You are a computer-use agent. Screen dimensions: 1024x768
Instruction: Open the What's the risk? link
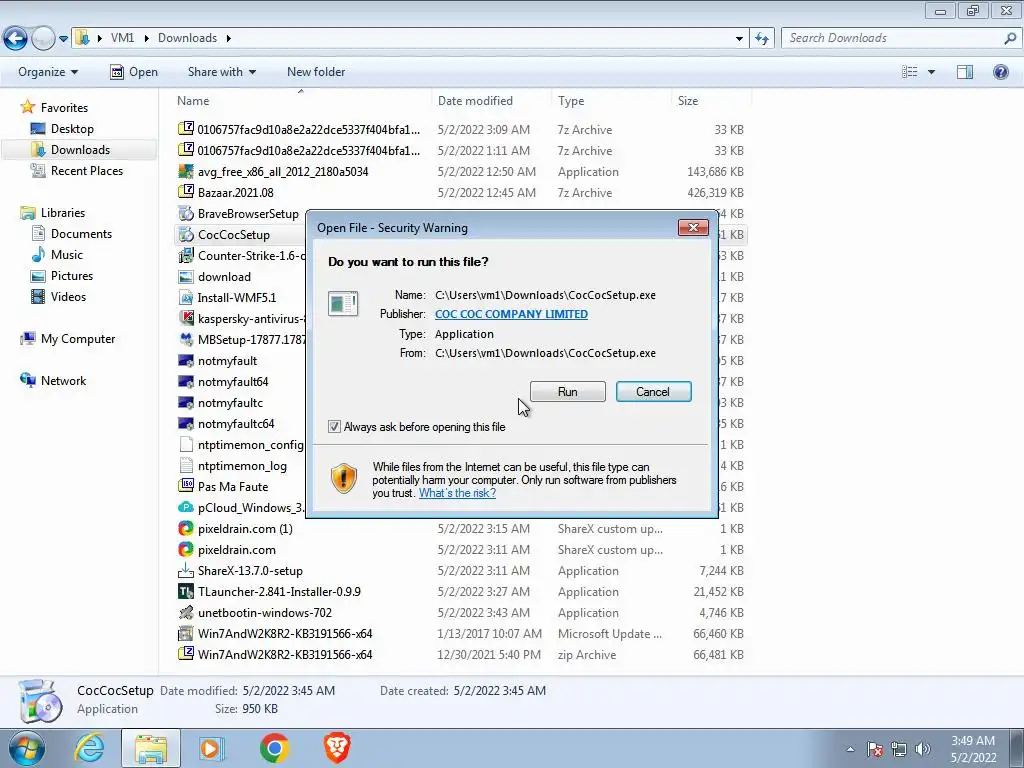pos(457,493)
